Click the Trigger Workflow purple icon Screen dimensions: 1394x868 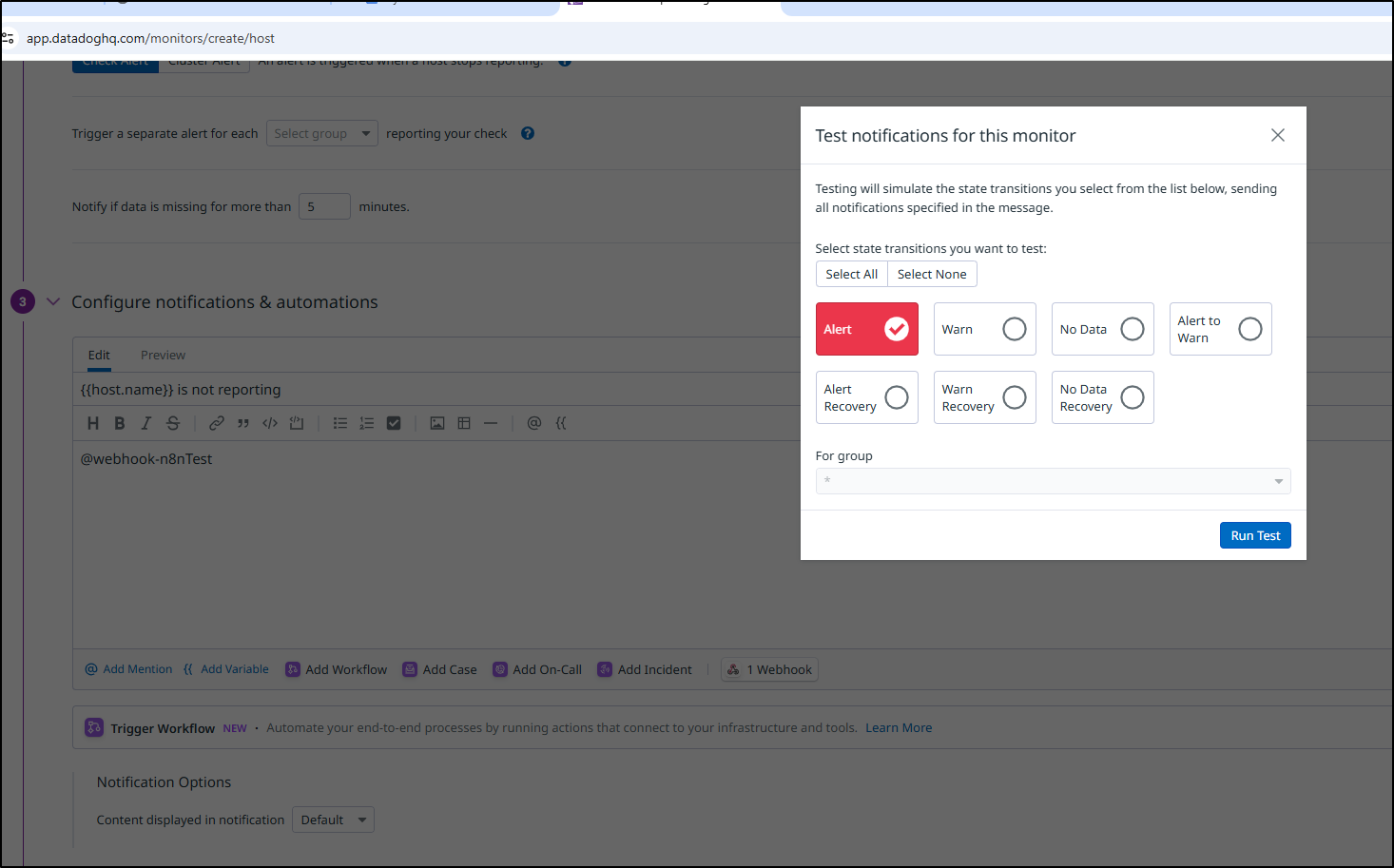click(x=94, y=727)
